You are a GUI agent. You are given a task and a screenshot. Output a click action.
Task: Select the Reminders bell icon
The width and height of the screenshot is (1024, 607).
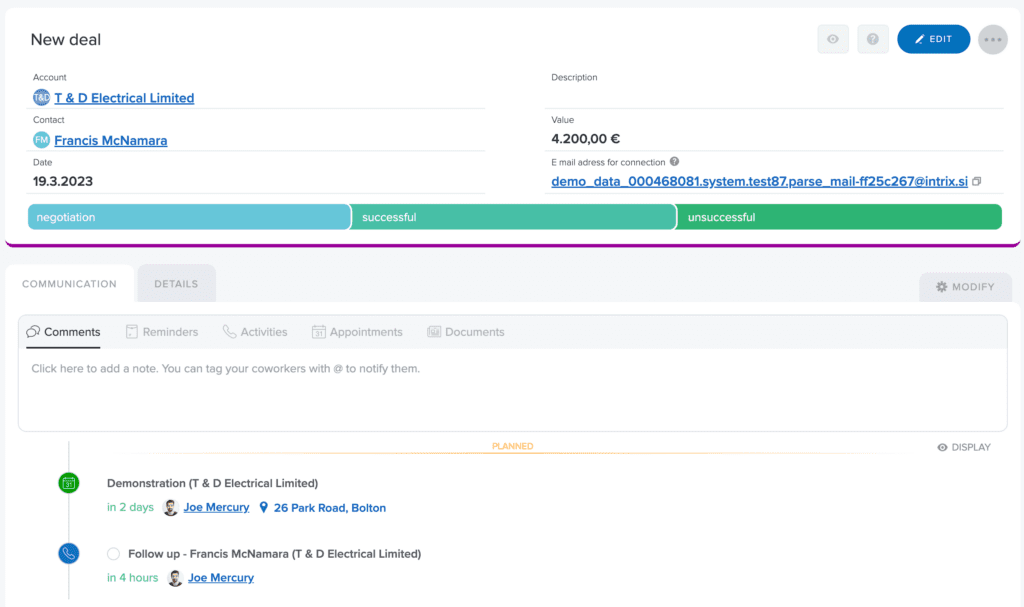pyautogui.click(x=133, y=332)
